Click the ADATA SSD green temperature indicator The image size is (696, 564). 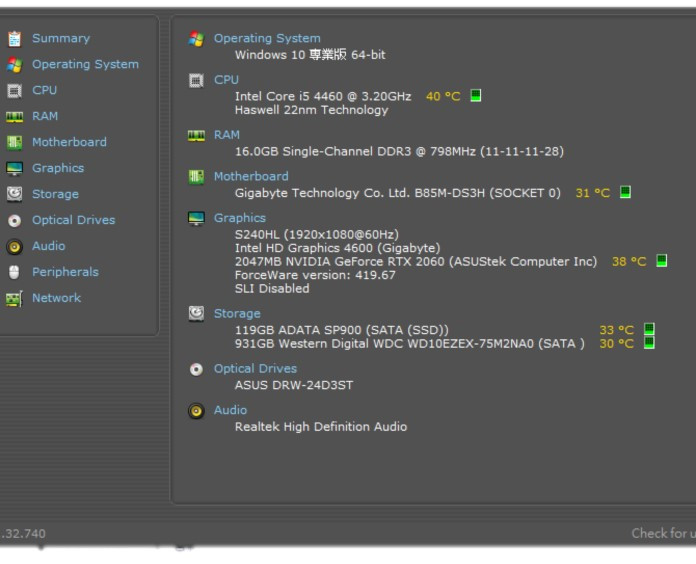(x=649, y=329)
